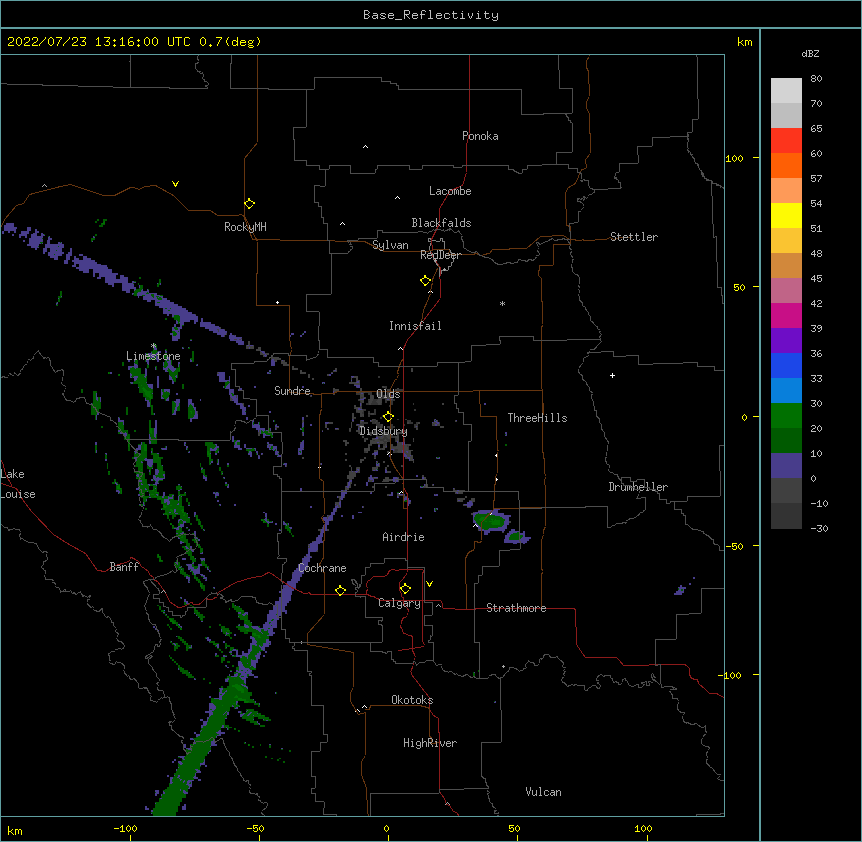Pick the dark green 10-20 dBZ swatch
This screenshot has height=842, width=862.
pos(786,440)
